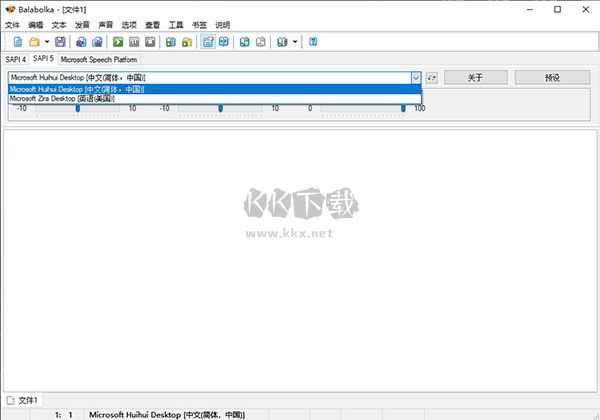Click the yellow and green folder icon
This screenshot has height=420, width=600.
pyautogui.click(x=187, y=42)
